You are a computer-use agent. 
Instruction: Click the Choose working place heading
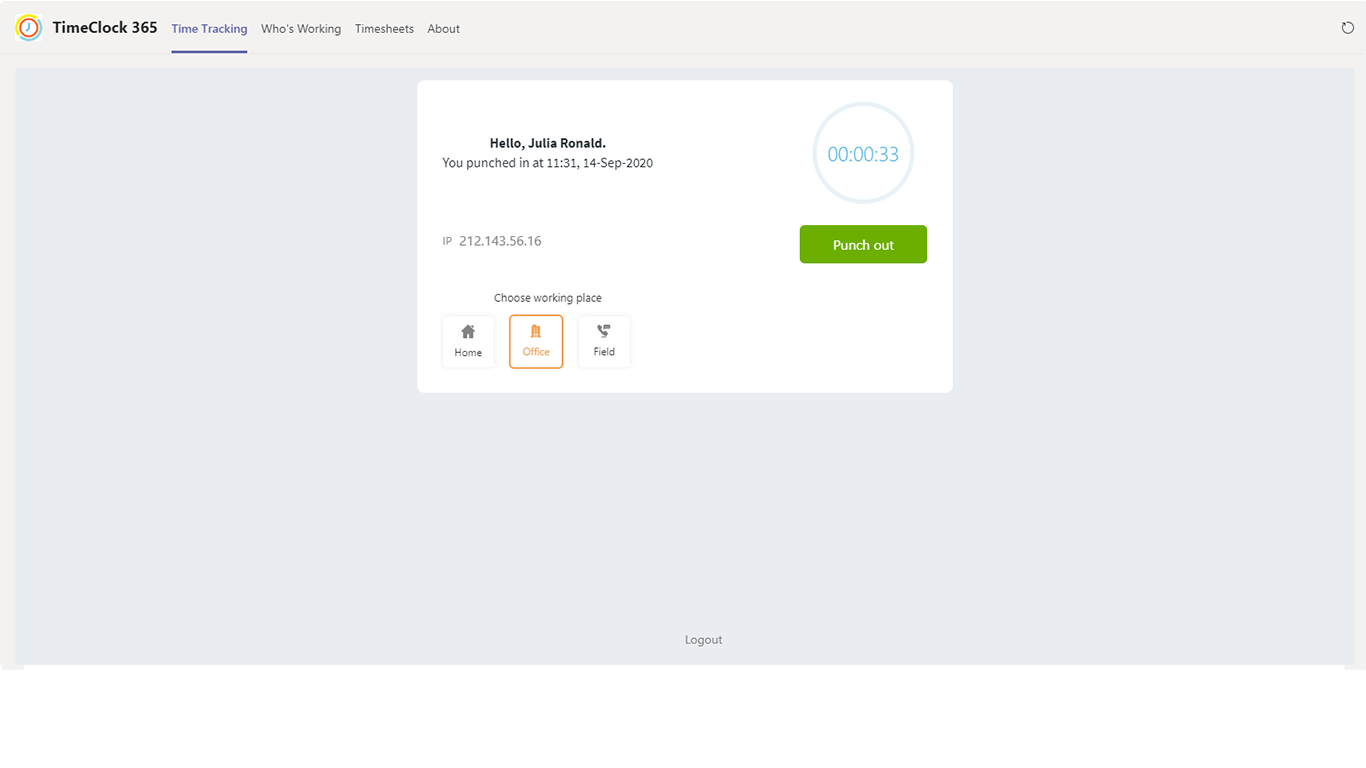pyautogui.click(x=547, y=298)
